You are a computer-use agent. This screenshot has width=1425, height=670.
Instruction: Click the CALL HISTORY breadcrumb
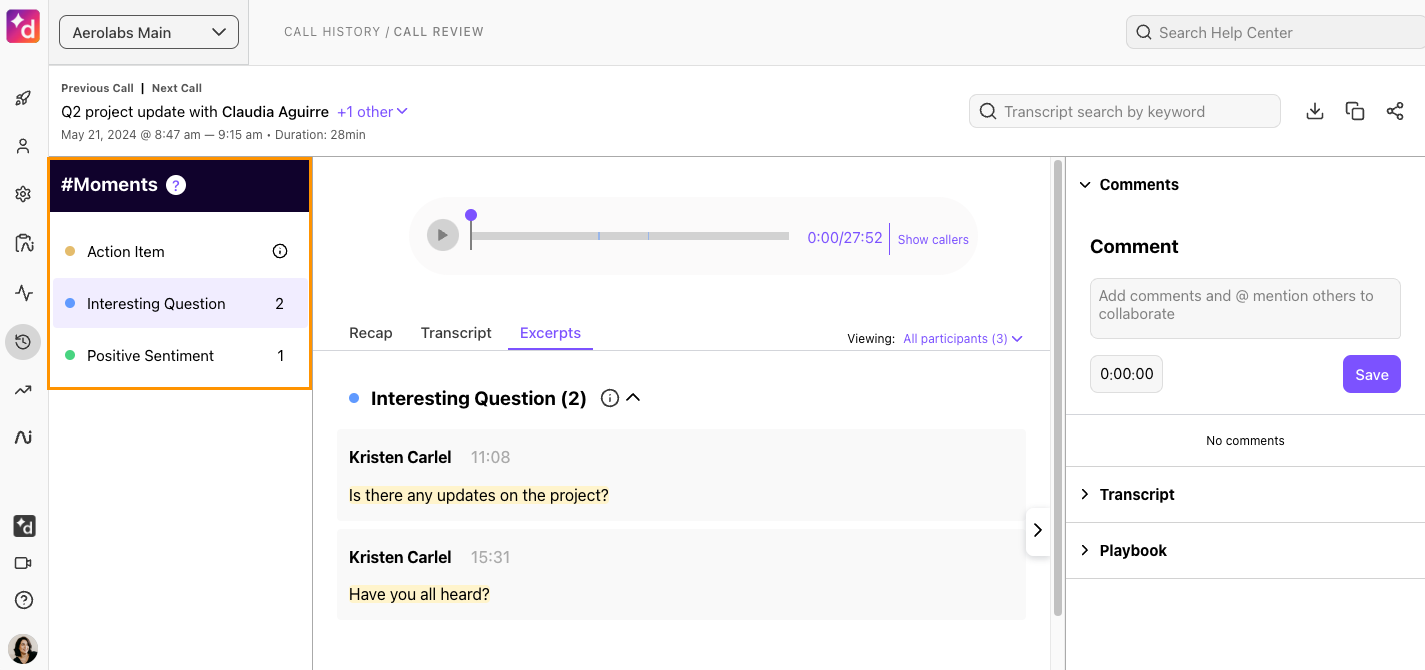pos(332,32)
